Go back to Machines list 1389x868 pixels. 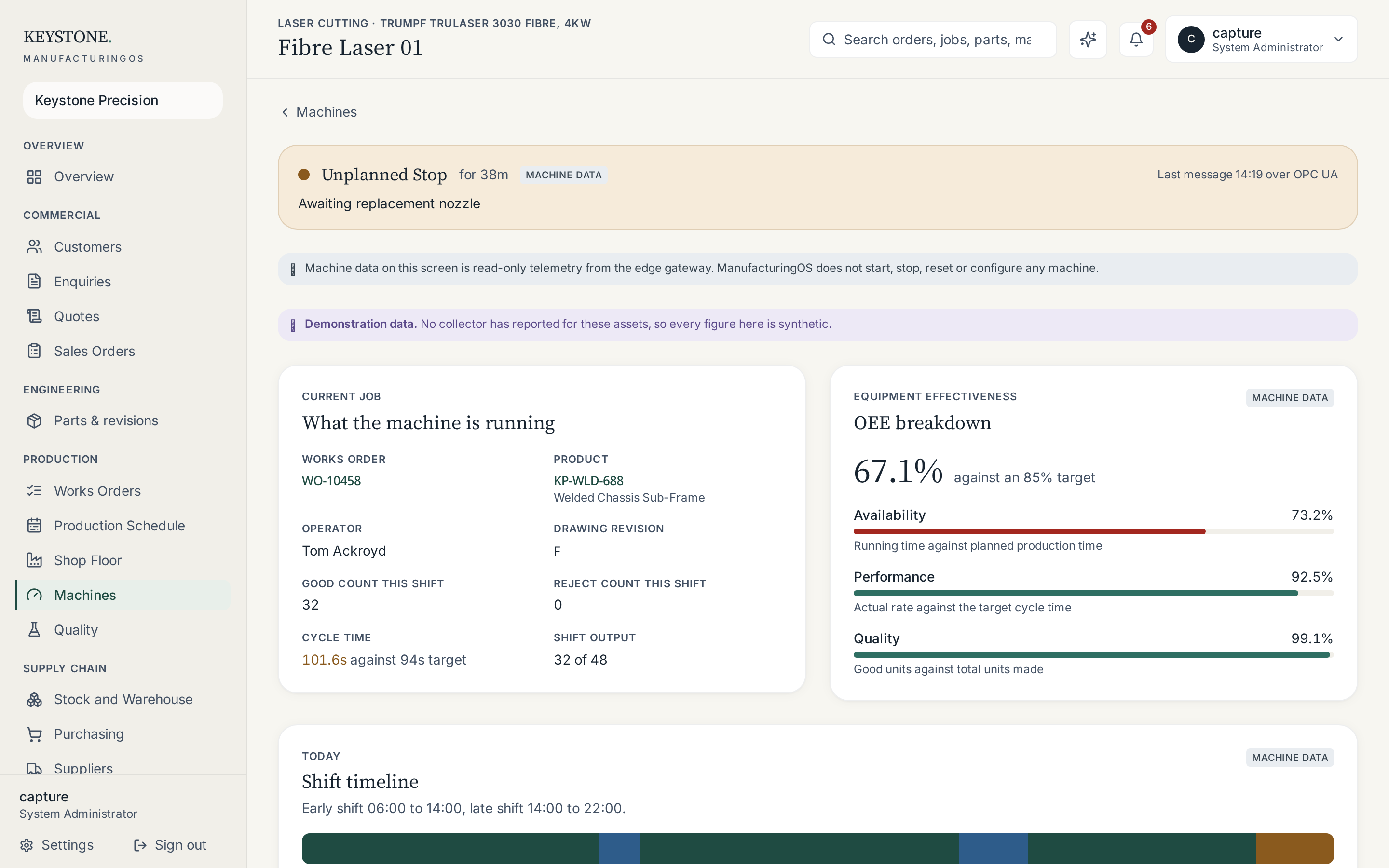pyautogui.click(x=318, y=112)
